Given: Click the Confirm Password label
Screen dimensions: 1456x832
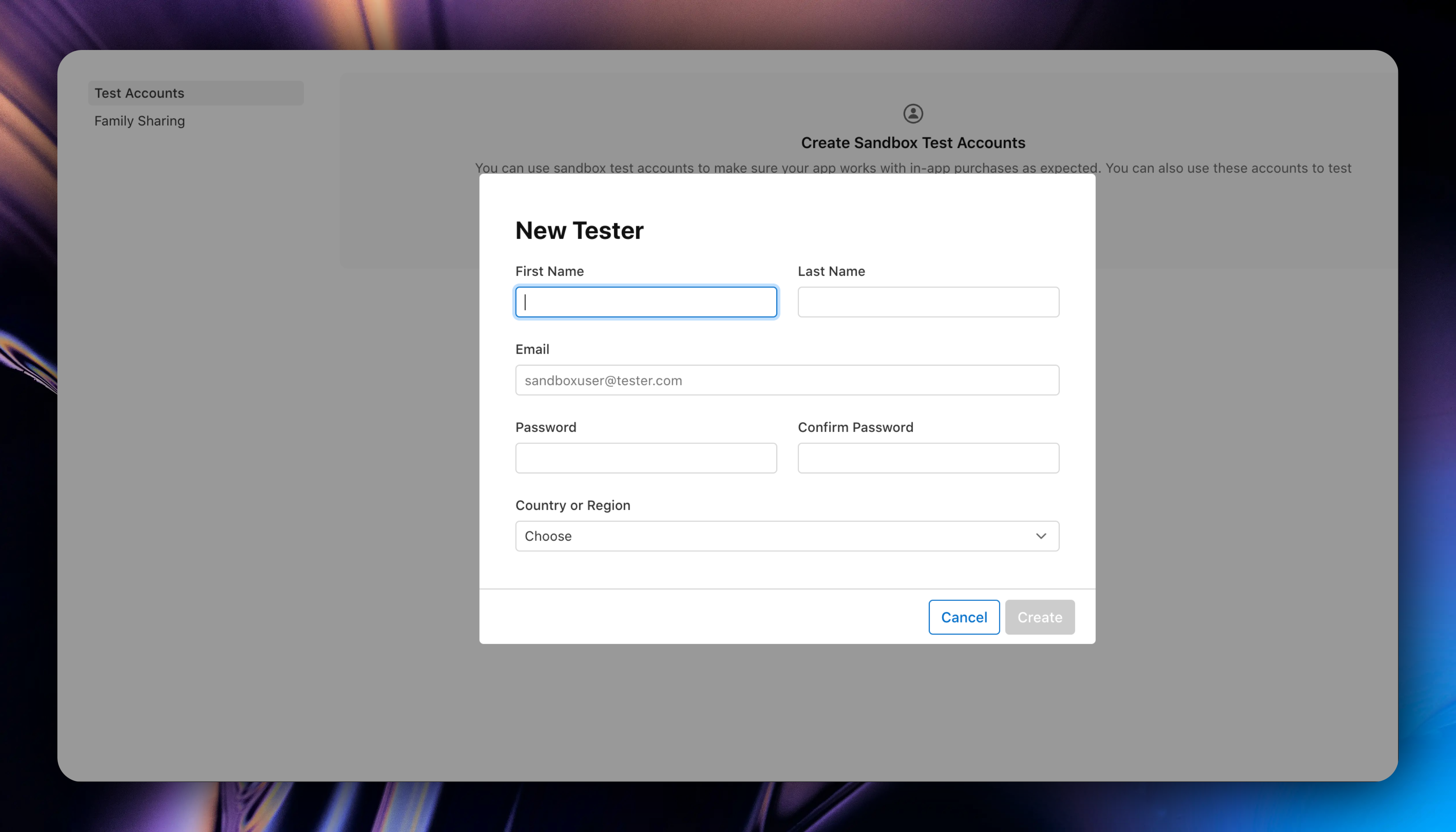Looking at the screenshot, I should point(855,427).
